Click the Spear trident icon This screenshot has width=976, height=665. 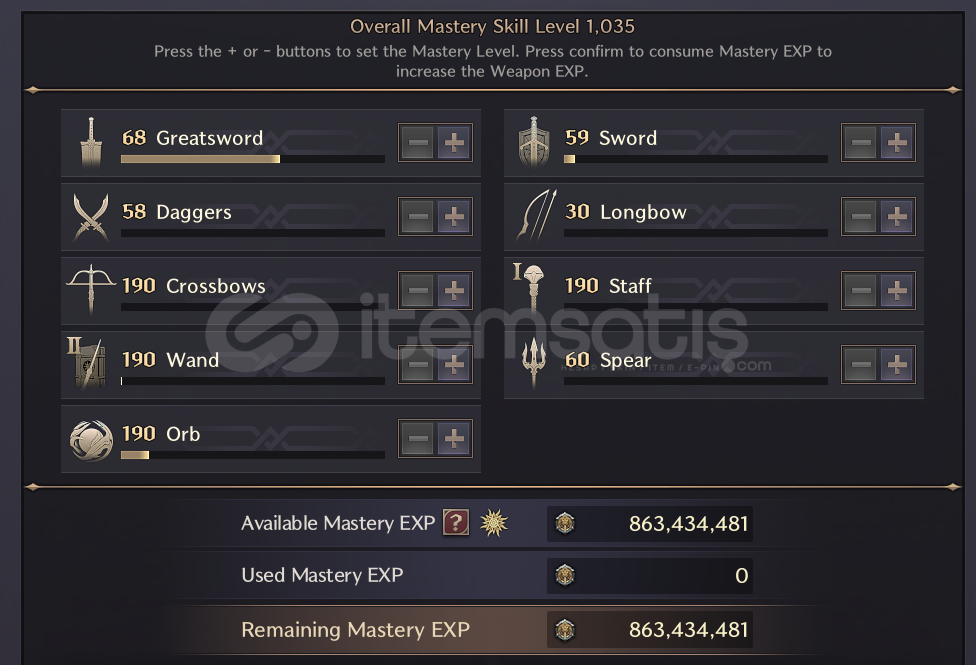[534, 365]
